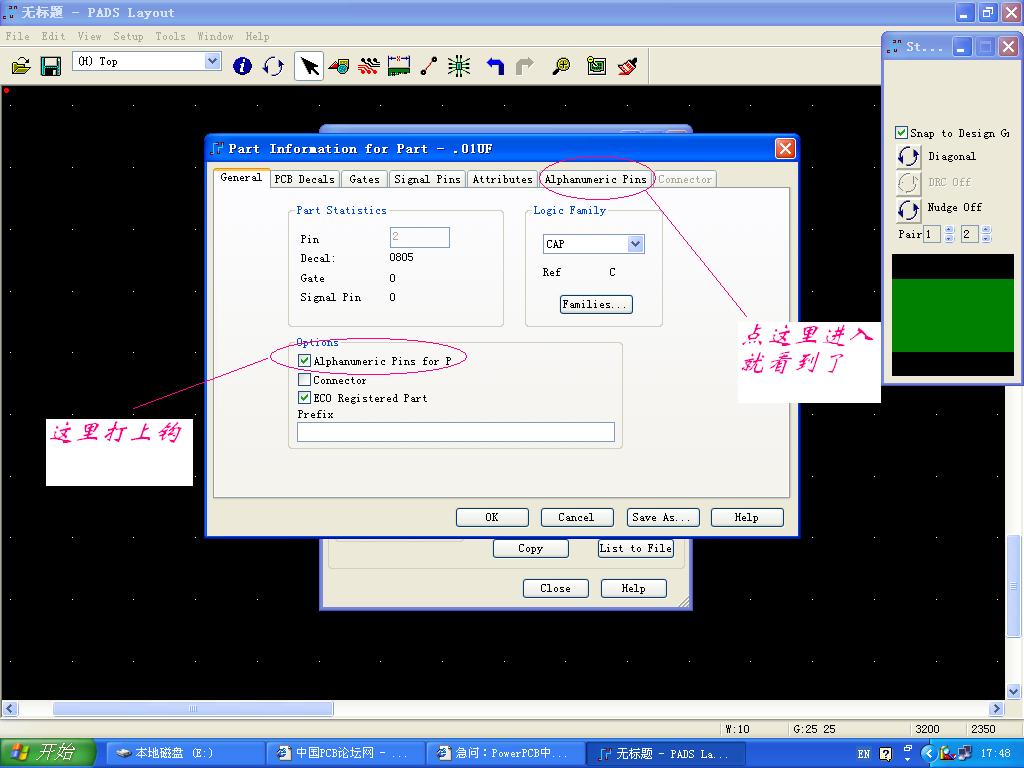
Task: Activate the Select mode arrow tool
Action: tap(309, 65)
